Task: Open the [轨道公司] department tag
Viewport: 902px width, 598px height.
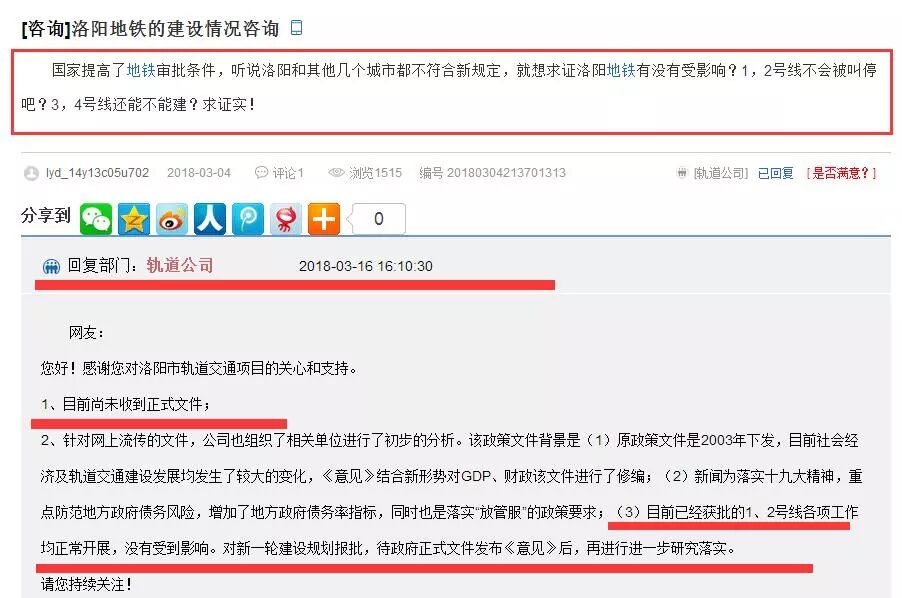Action: click(x=721, y=173)
